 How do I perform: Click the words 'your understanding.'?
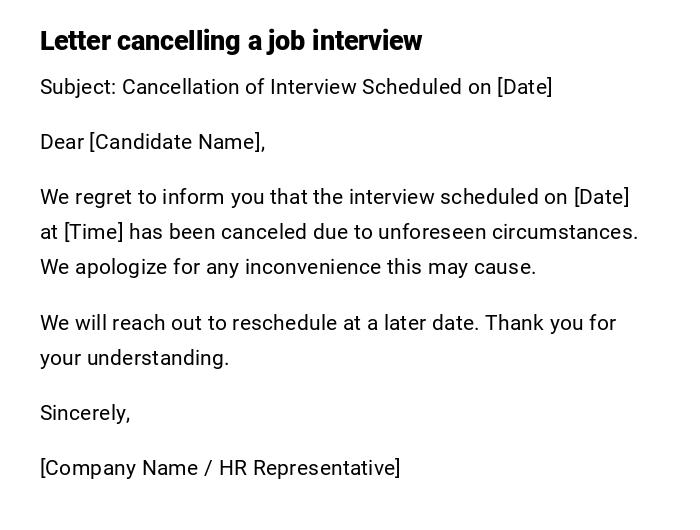[134, 358]
